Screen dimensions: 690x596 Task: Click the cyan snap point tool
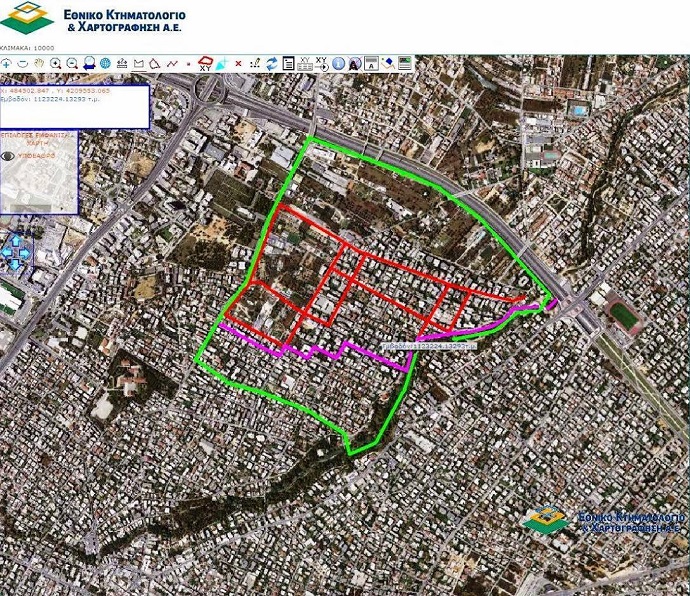point(222,64)
